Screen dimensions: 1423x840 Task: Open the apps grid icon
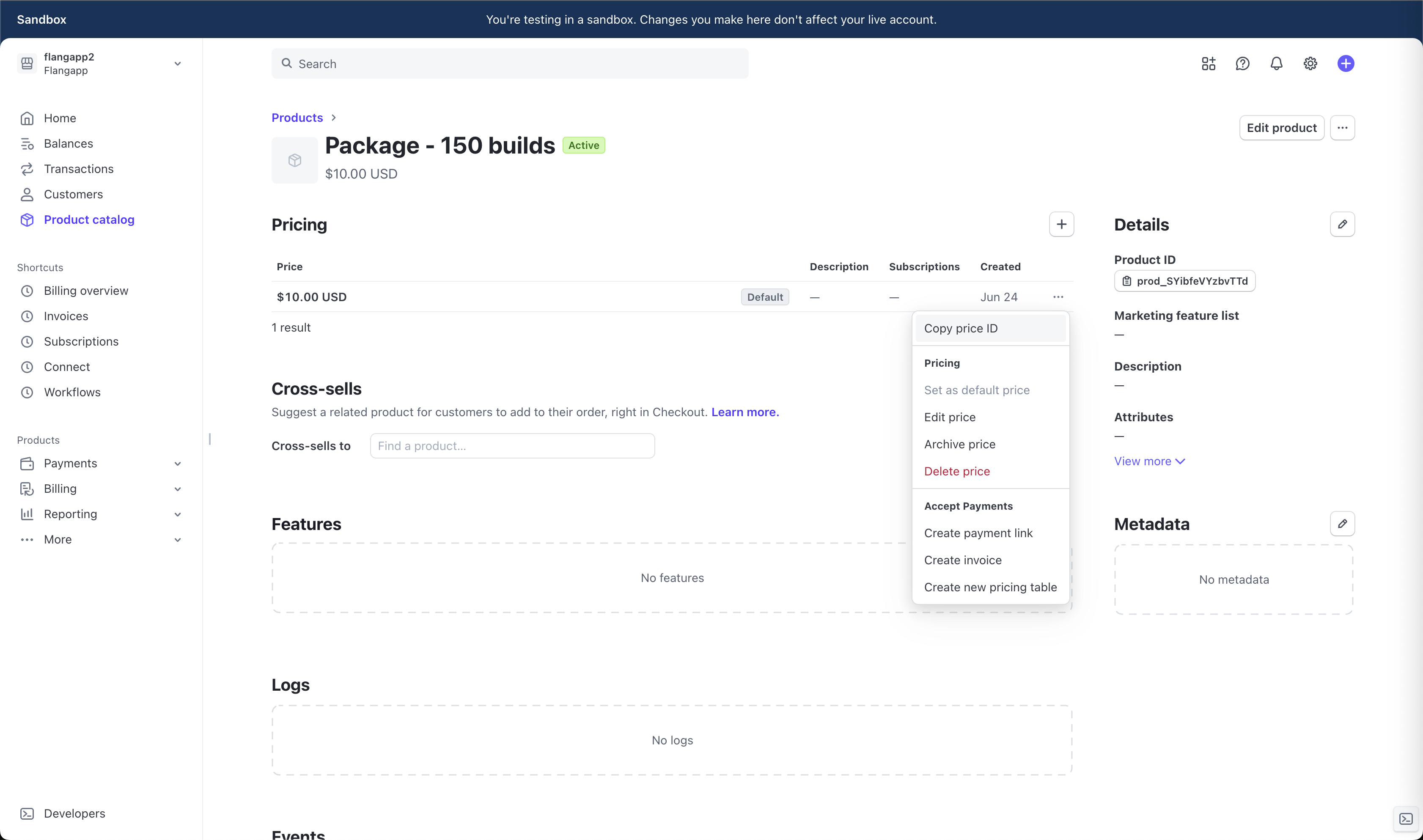click(1208, 63)
